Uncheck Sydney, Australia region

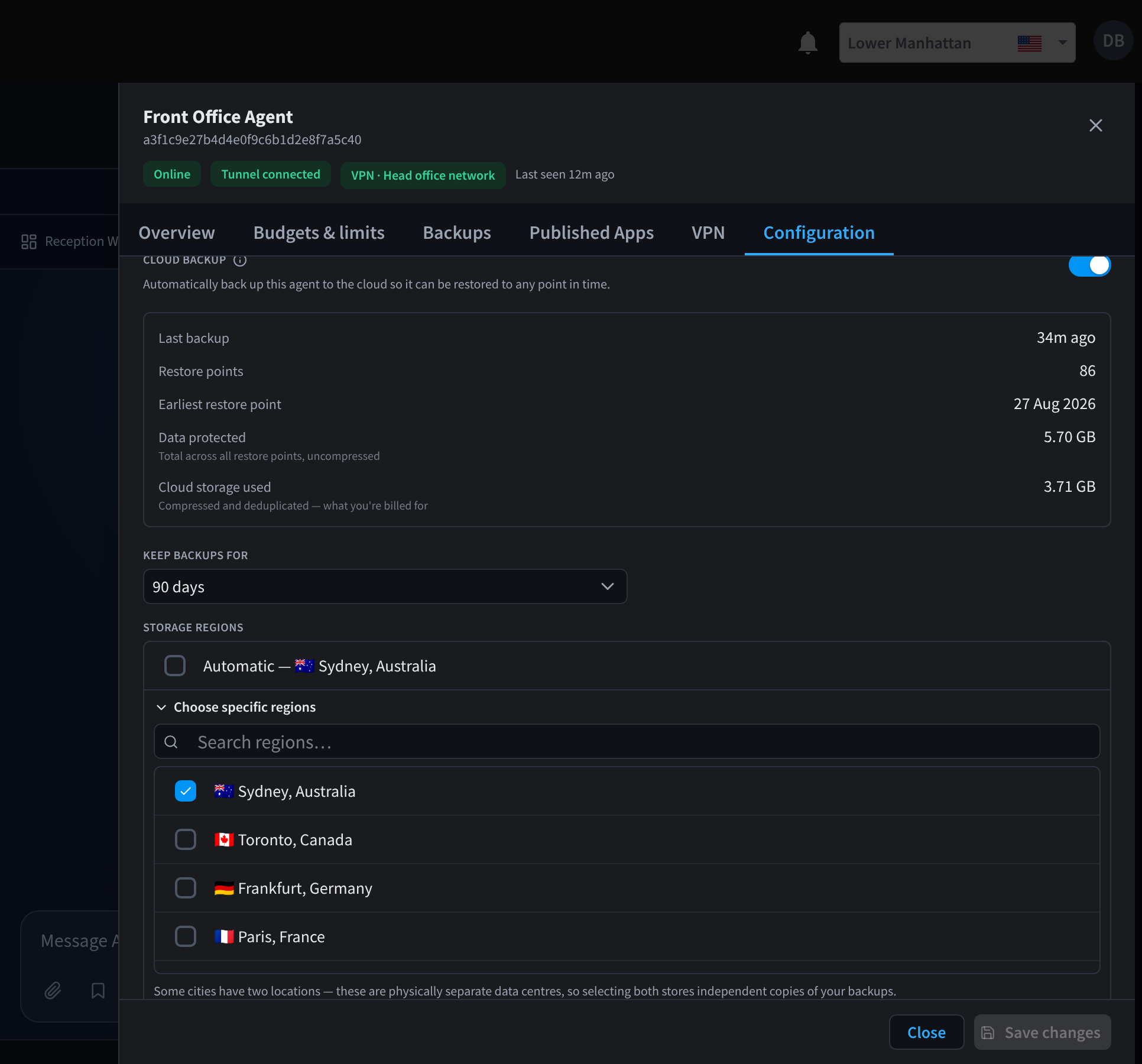pos(186,791)
